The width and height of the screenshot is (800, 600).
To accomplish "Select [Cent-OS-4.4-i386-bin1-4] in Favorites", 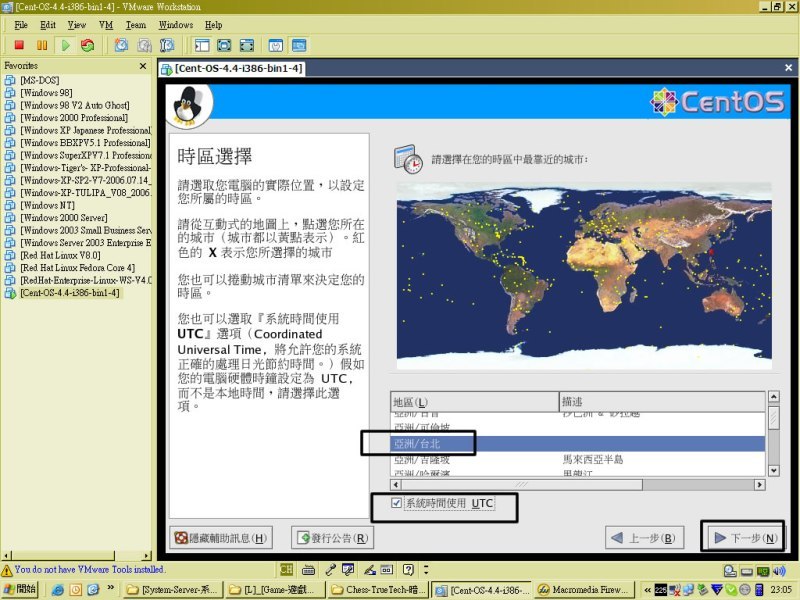I will [70, 293].
